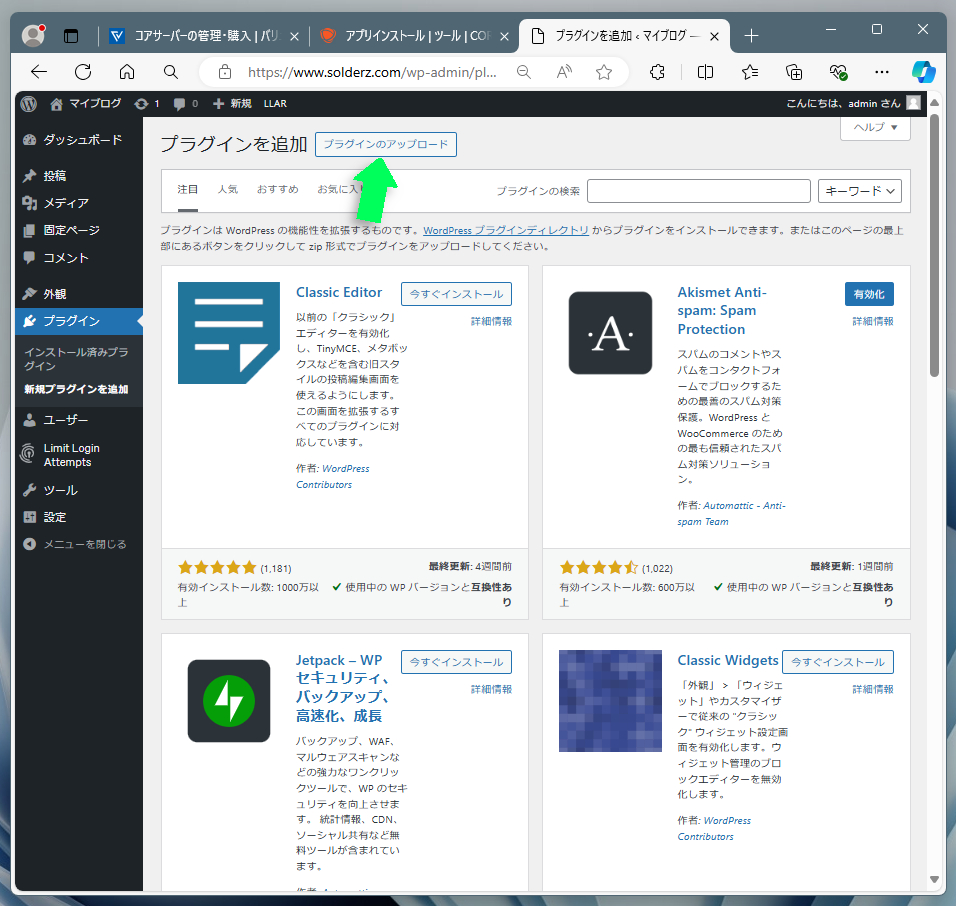Click the WordPress logo in admin bar
Image resolution: width=956 pixels, height=906 pixels.
tap(29, 104)
